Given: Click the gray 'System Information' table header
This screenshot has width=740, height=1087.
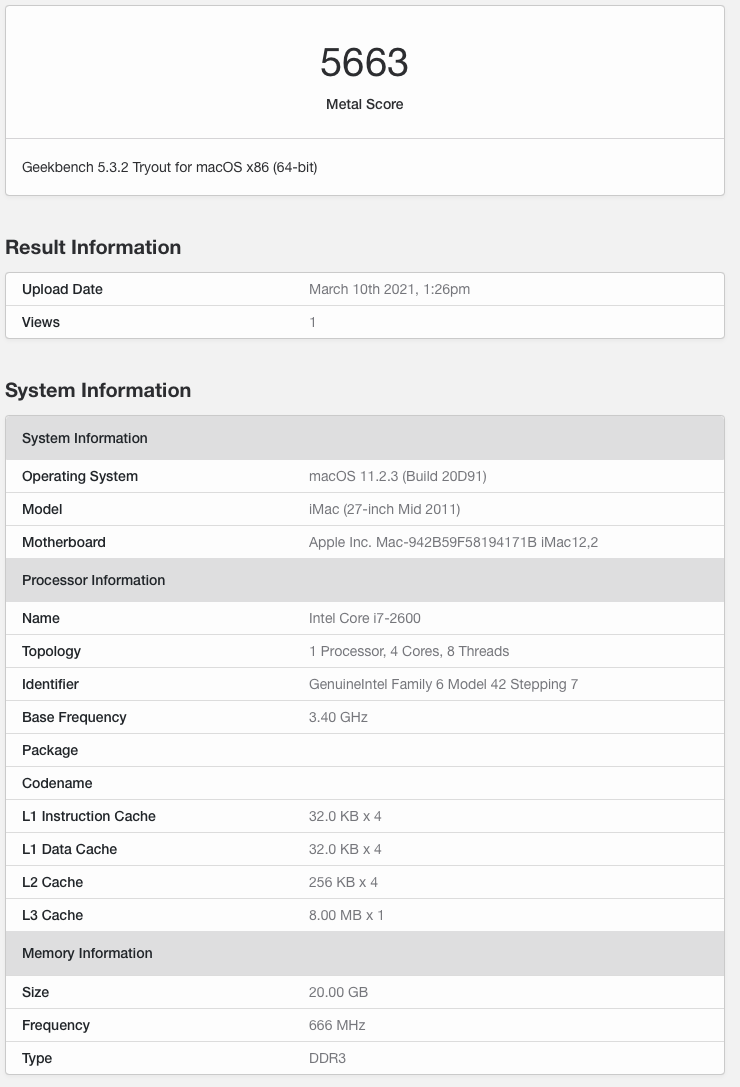Looking at the screenshot, I should [x=365, y=438].
